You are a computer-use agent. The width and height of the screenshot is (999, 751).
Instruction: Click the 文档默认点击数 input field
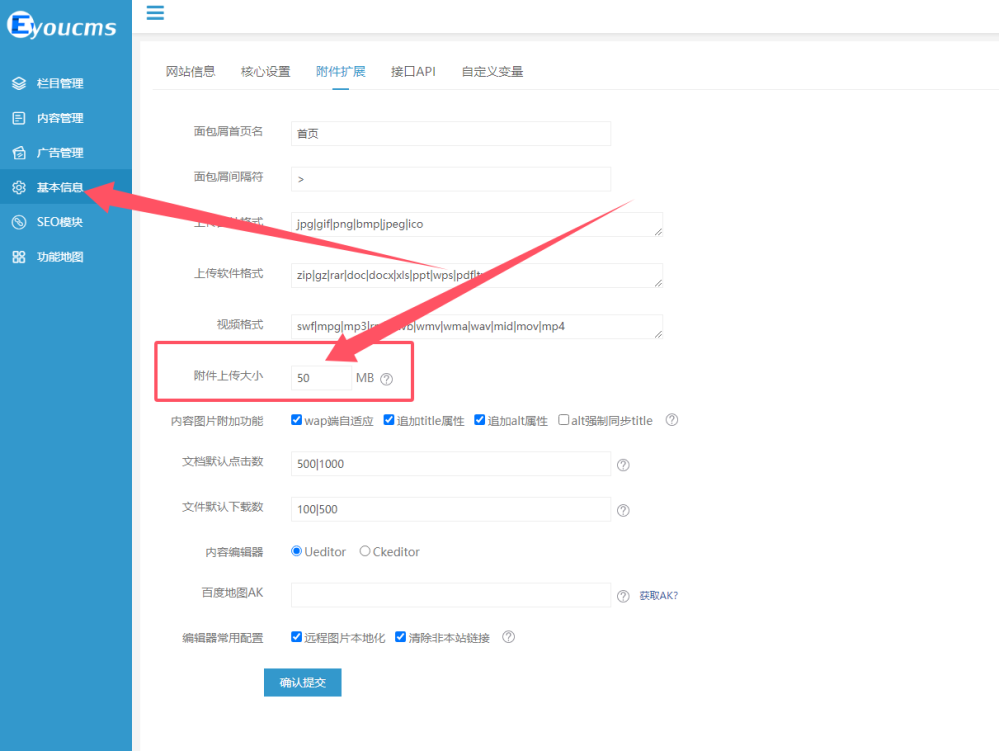tap(451, 464)
